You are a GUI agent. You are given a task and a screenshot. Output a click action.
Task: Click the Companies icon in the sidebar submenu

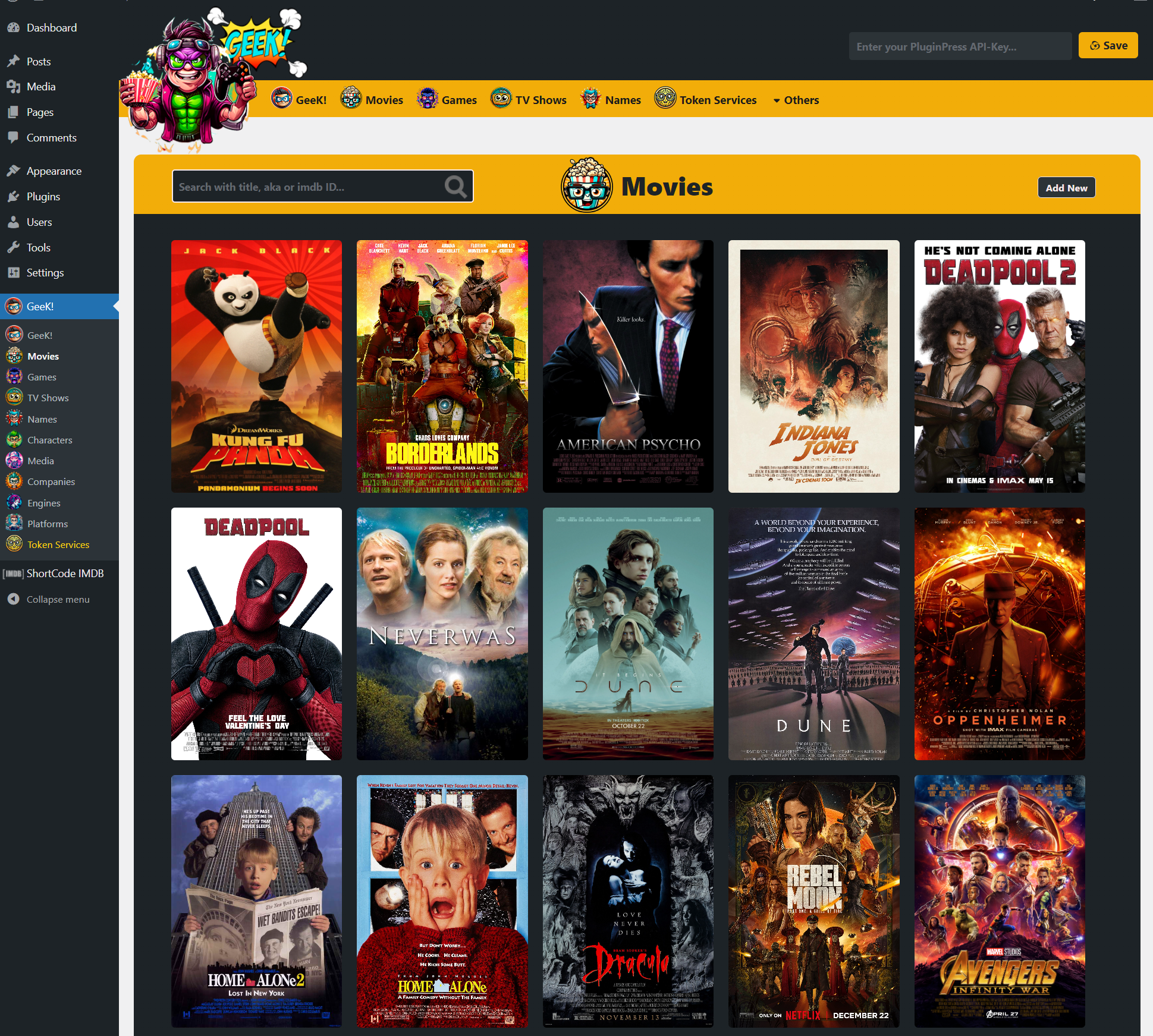[14, 481]
